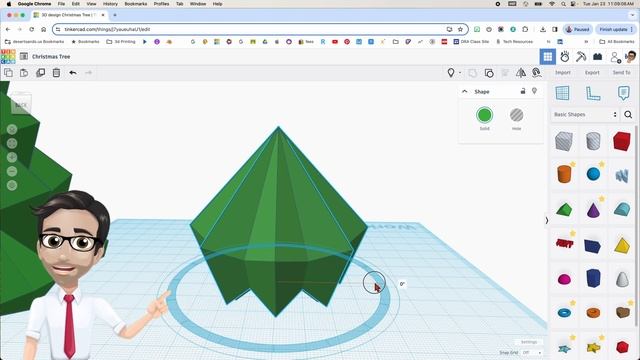Click the Mirror tool icon
Image resolution: width=640 pixels, height=360 pixels.
point(521,73)
